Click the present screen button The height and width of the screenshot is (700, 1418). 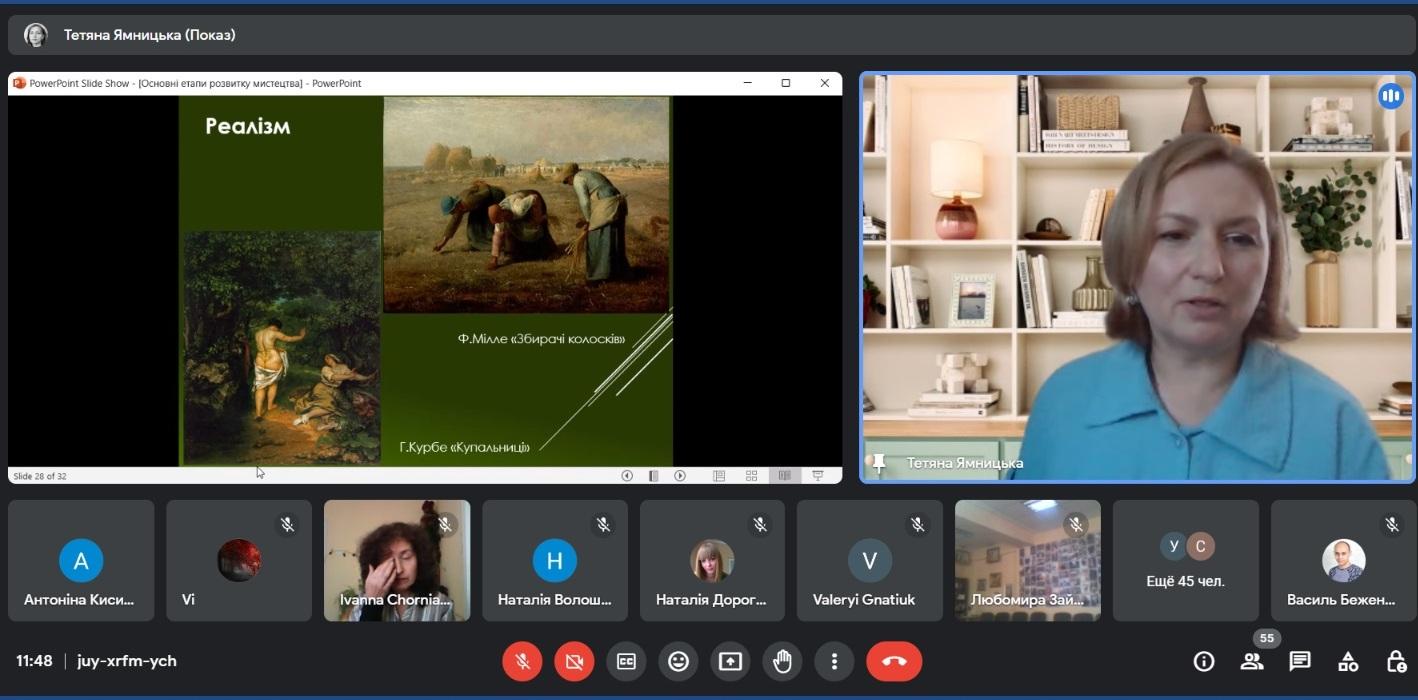pyautogui.click(x=730, y=661)
